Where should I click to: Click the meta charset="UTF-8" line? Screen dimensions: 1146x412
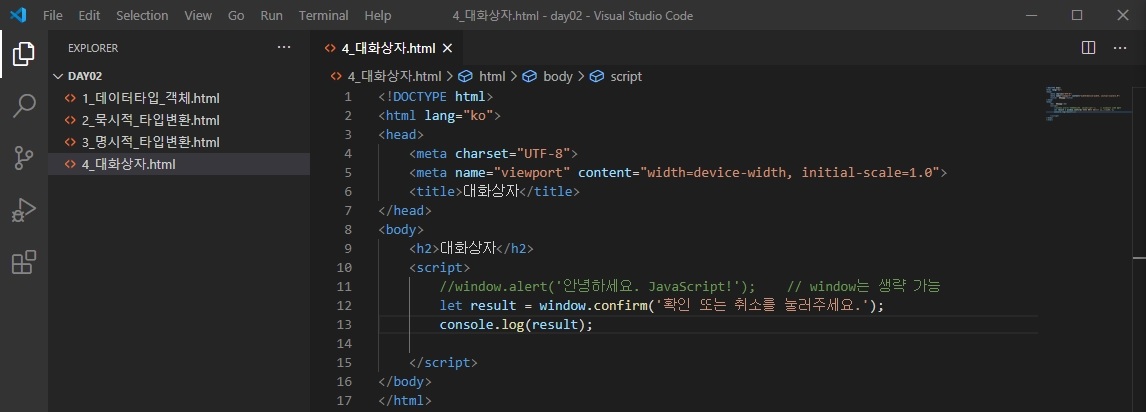493,153
